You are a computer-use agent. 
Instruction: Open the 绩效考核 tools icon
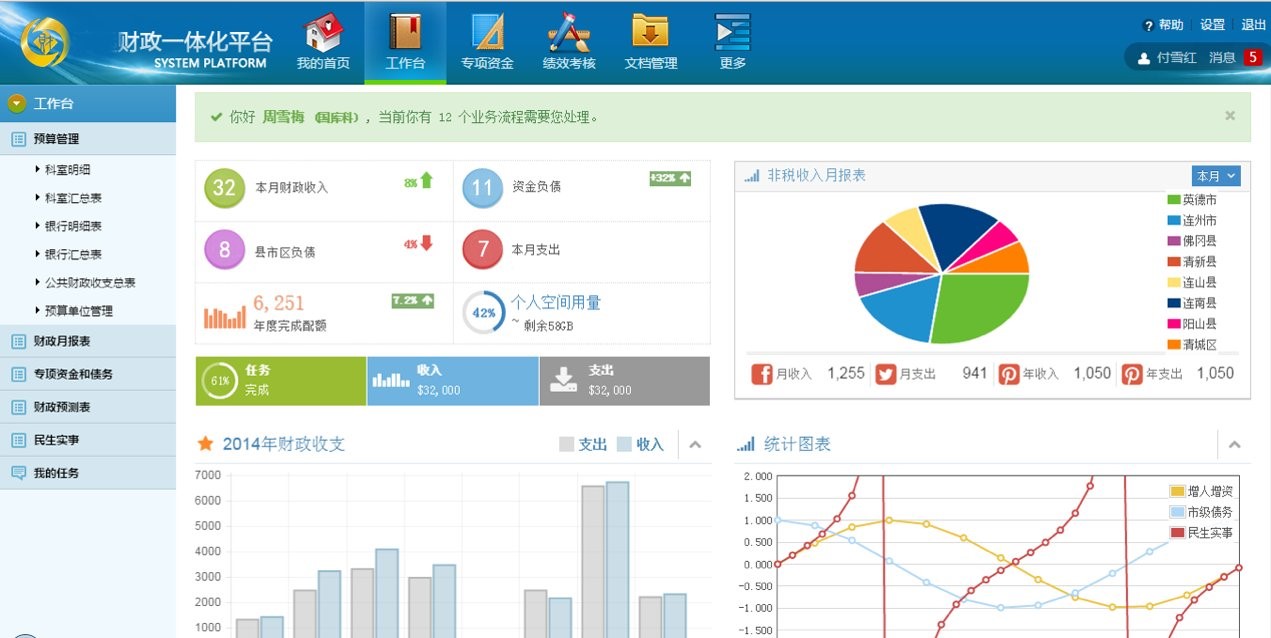click(x=569, y=33)
